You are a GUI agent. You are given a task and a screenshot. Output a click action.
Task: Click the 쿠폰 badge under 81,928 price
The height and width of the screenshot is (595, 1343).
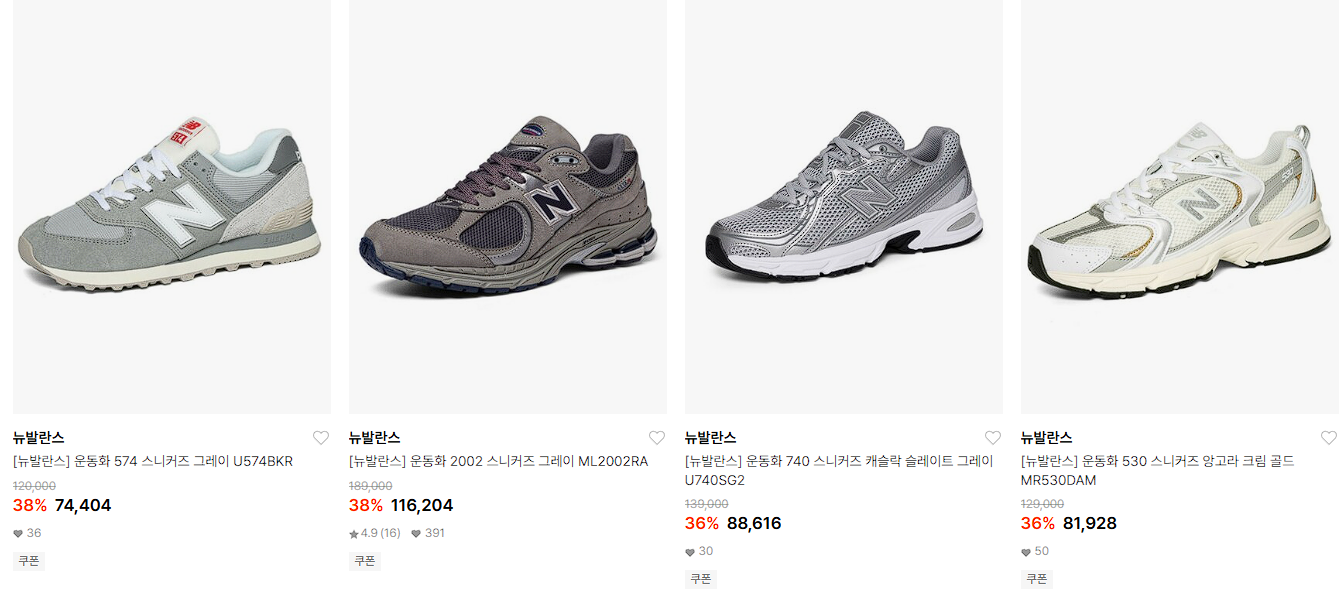point(1037,579)
